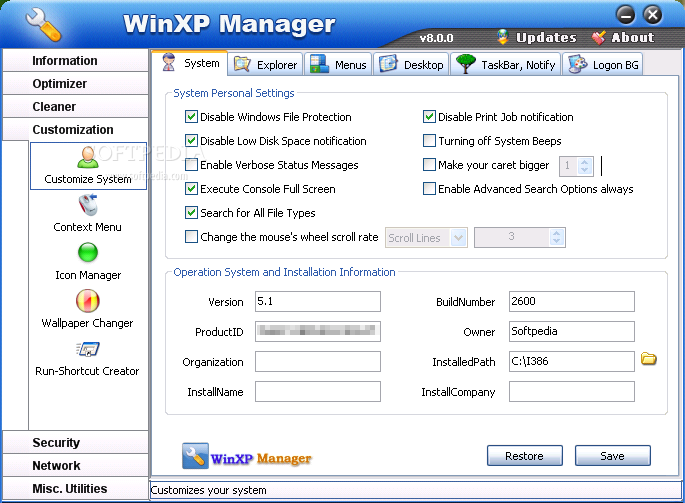Close the WinXP Manager window

pyautogui.click(x=653, y=15)
